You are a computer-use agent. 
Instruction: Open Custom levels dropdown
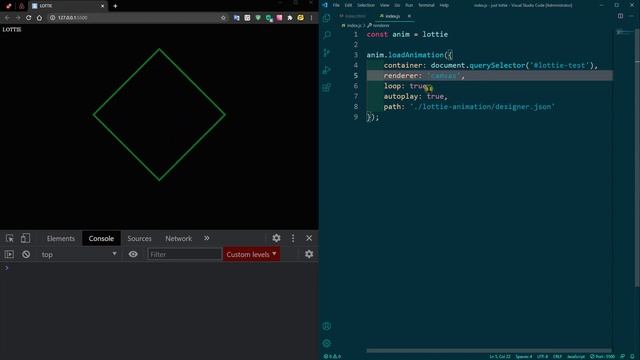tap(251, 254)
